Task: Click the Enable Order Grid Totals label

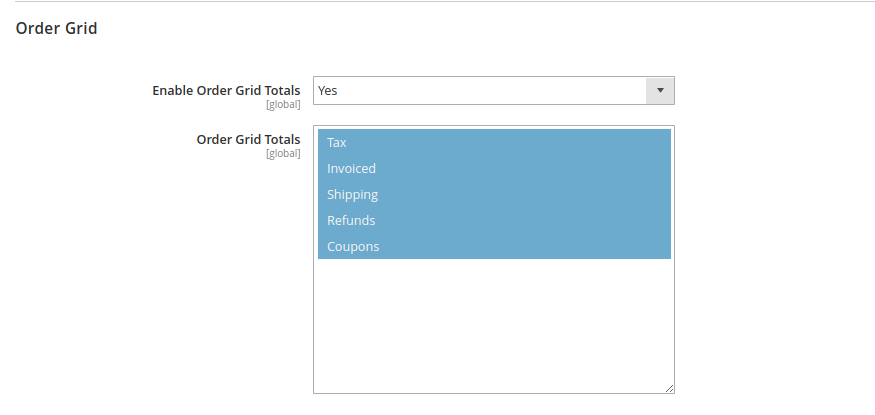Action: [226, 90]
